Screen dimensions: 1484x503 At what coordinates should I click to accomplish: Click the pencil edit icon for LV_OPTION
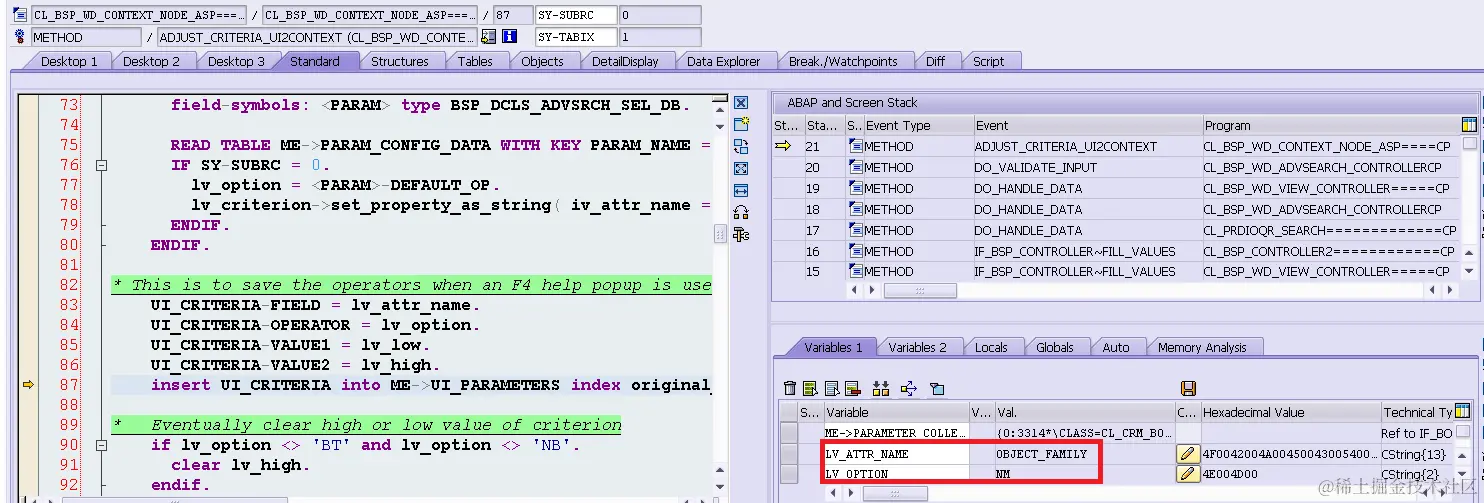coord(1187,474)
